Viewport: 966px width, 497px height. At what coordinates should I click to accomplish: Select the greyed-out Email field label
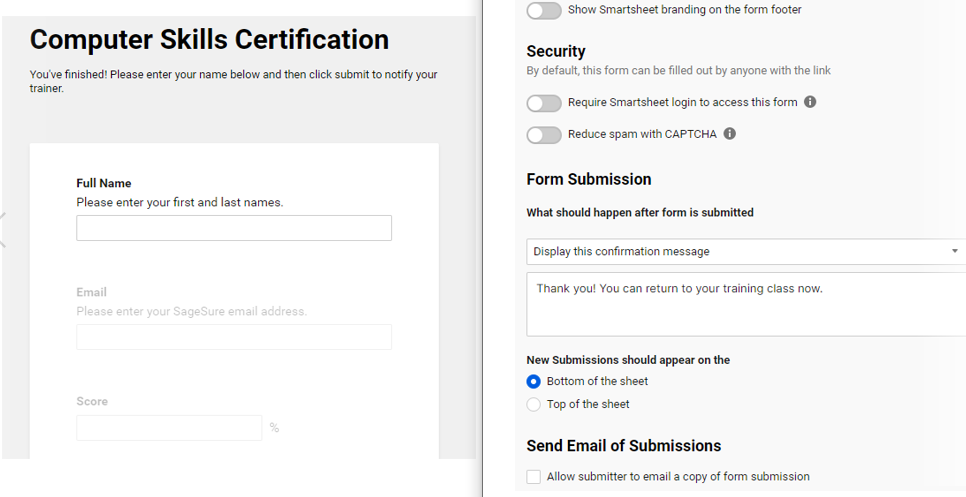point(92,292)
